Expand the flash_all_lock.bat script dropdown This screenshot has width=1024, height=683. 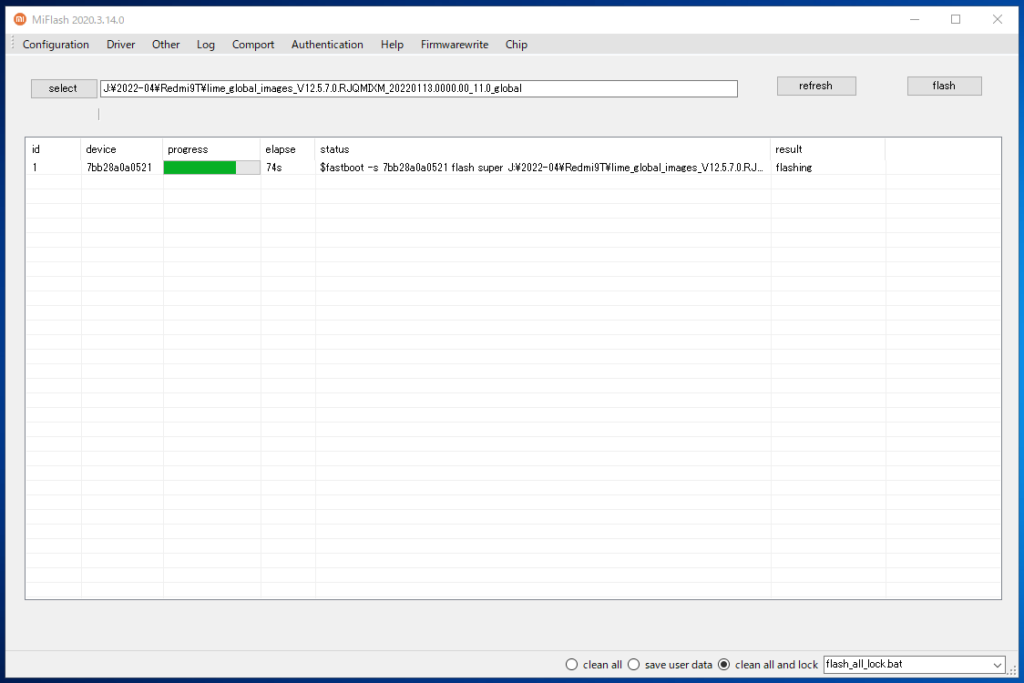tap(998, 664)
